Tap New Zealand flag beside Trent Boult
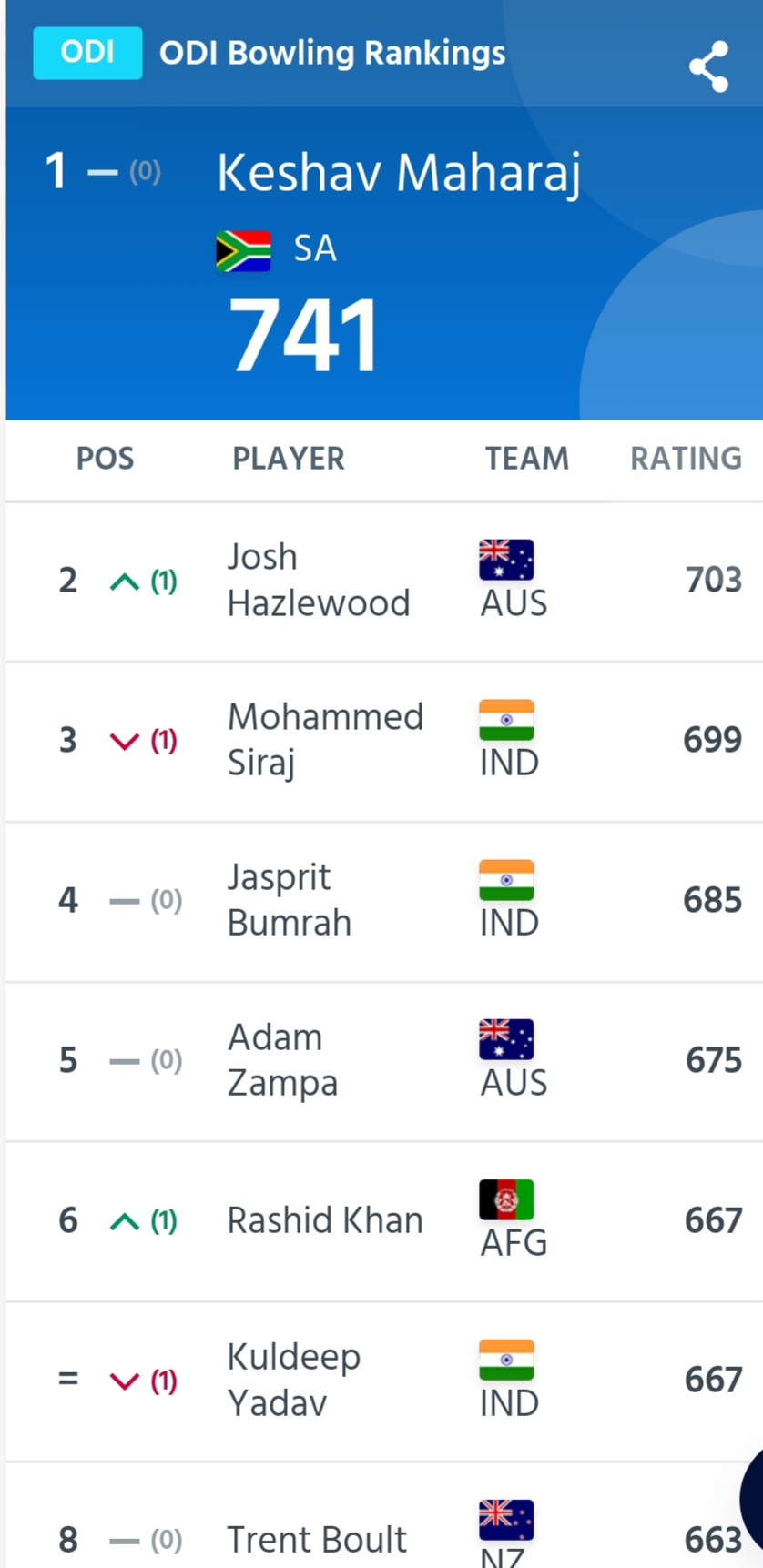Screen dimensions: 763x1568 [x=506, y=1520]
